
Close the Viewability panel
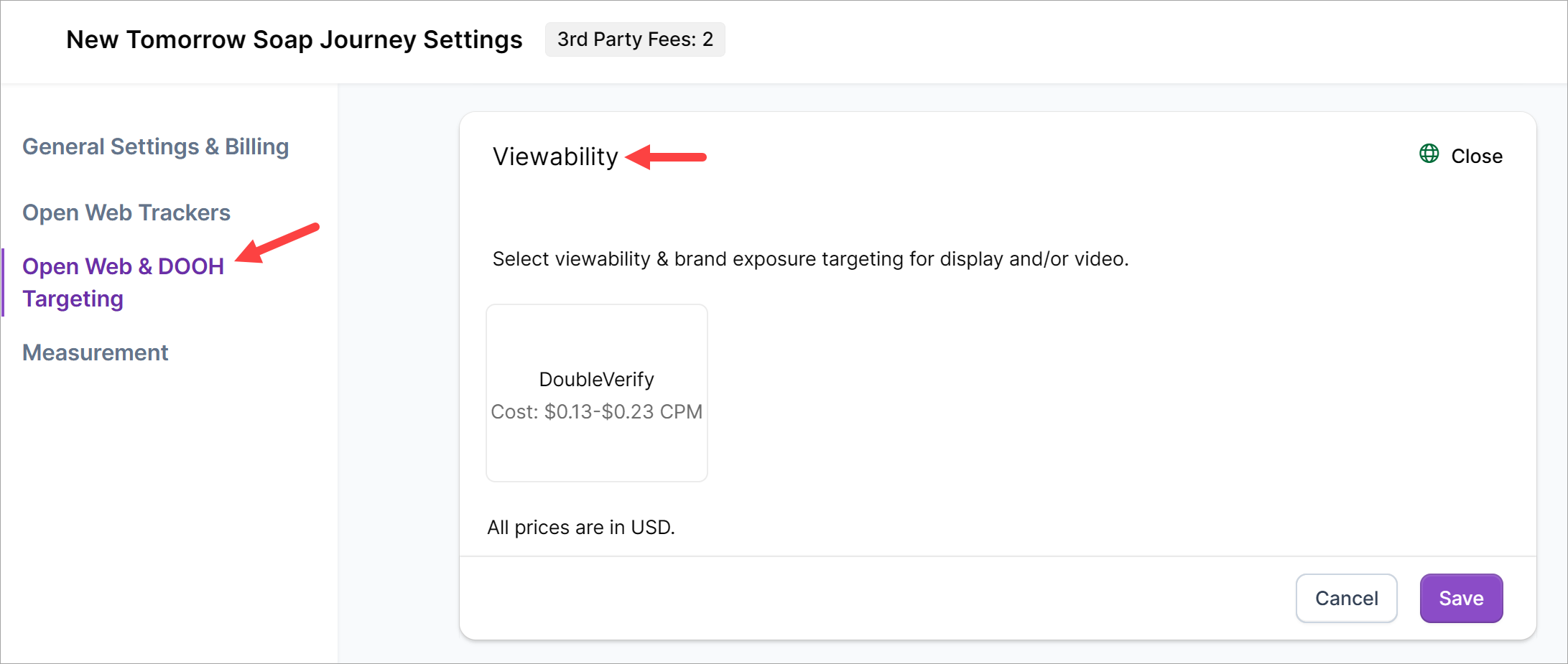1476,156
